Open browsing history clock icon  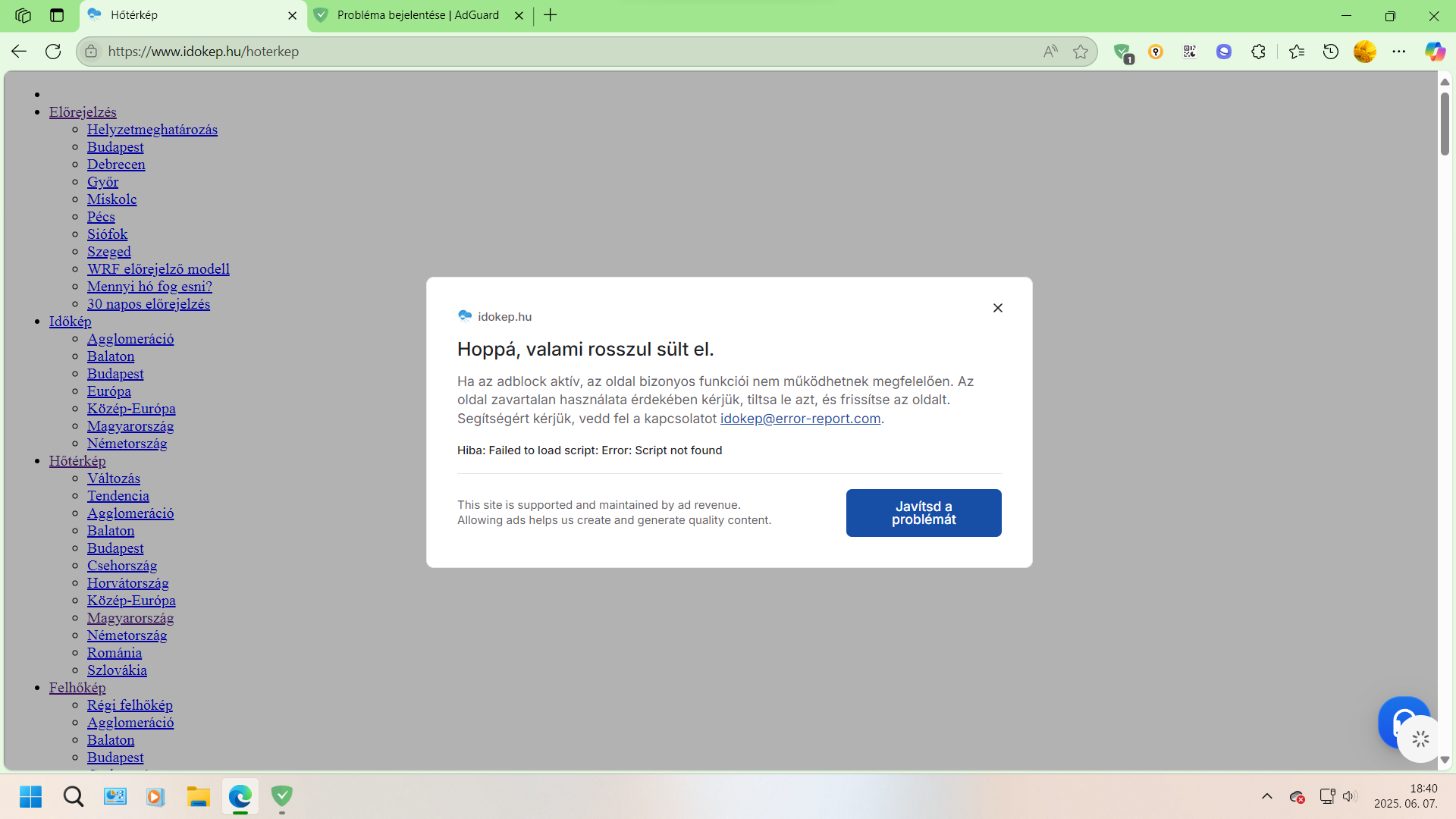[x=1332, y=51]
